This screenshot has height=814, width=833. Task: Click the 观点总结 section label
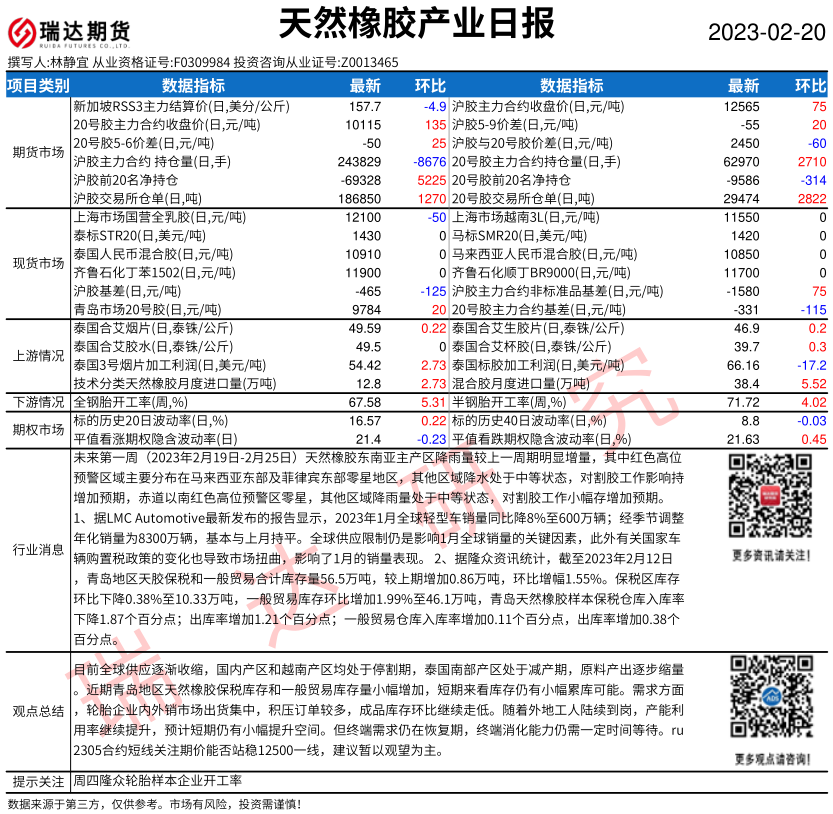point(38,711)
